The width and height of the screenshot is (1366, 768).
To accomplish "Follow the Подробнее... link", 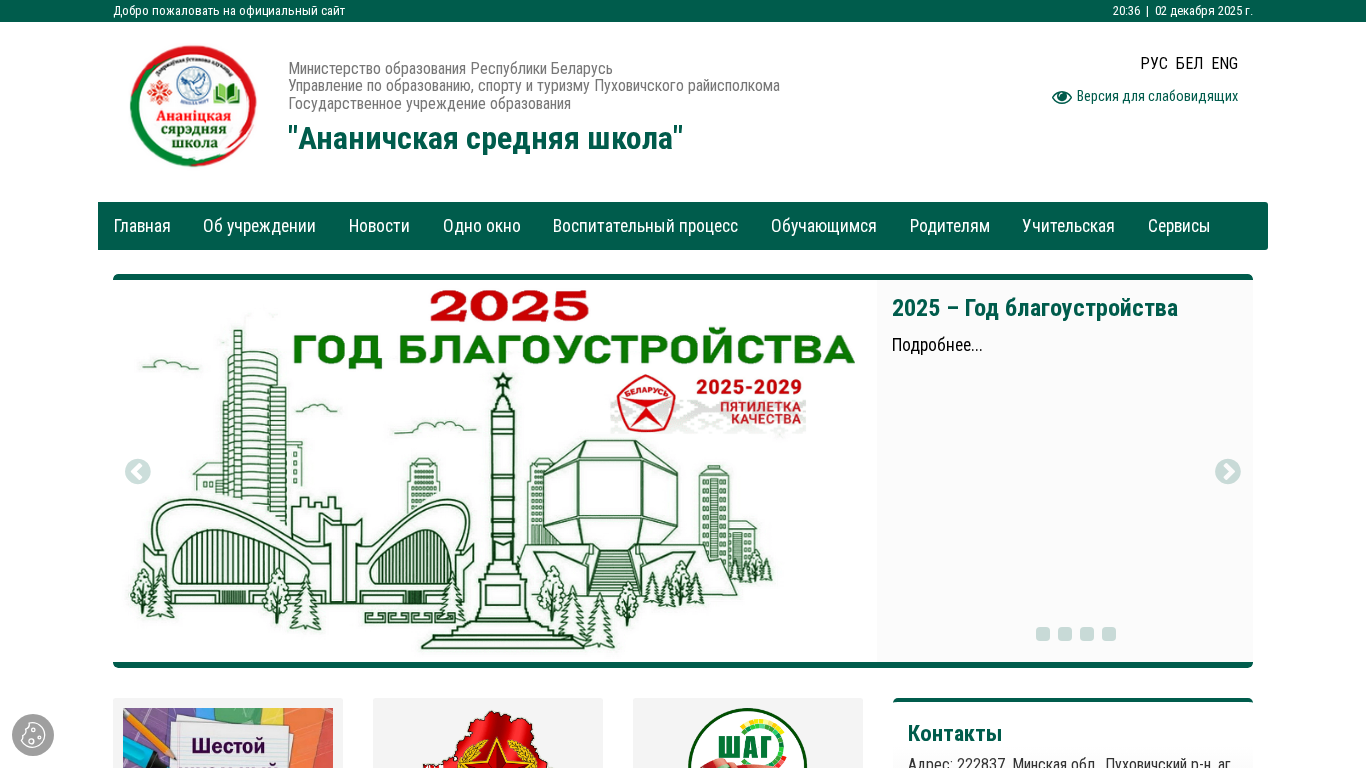I will [x=937, y=345].
